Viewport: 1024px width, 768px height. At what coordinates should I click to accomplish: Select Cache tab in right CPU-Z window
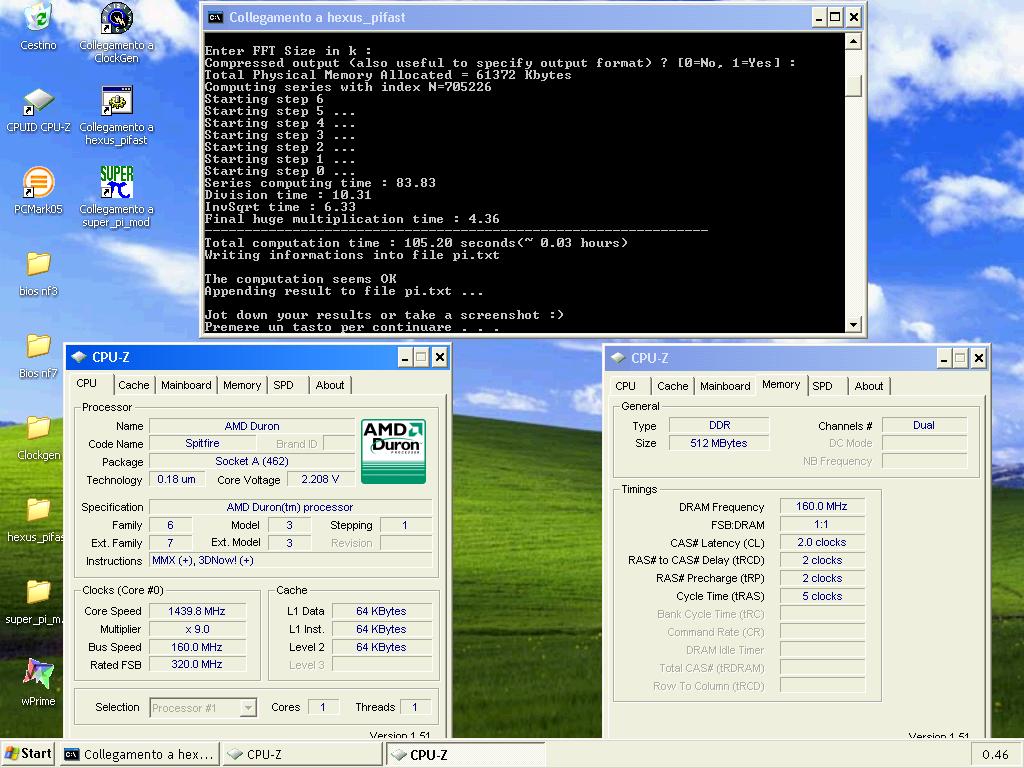coord(673,386)
